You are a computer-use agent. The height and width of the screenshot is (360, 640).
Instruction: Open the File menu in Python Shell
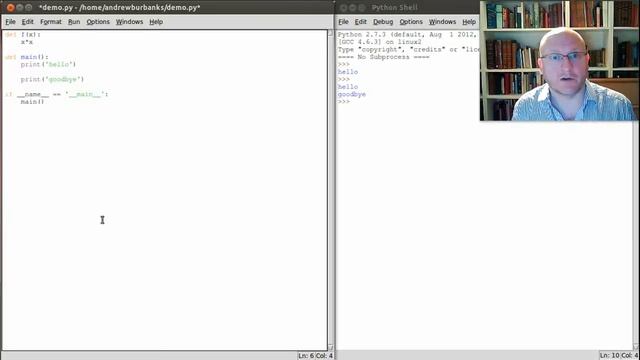[x=343, y=22]
